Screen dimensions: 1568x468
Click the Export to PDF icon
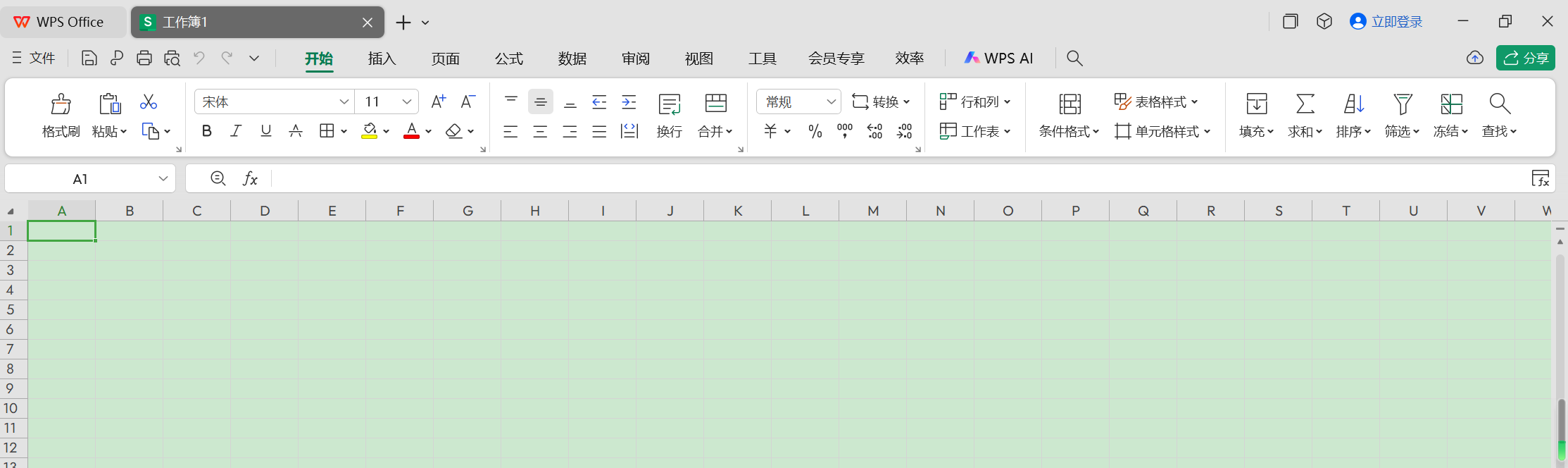click(117, 58)
